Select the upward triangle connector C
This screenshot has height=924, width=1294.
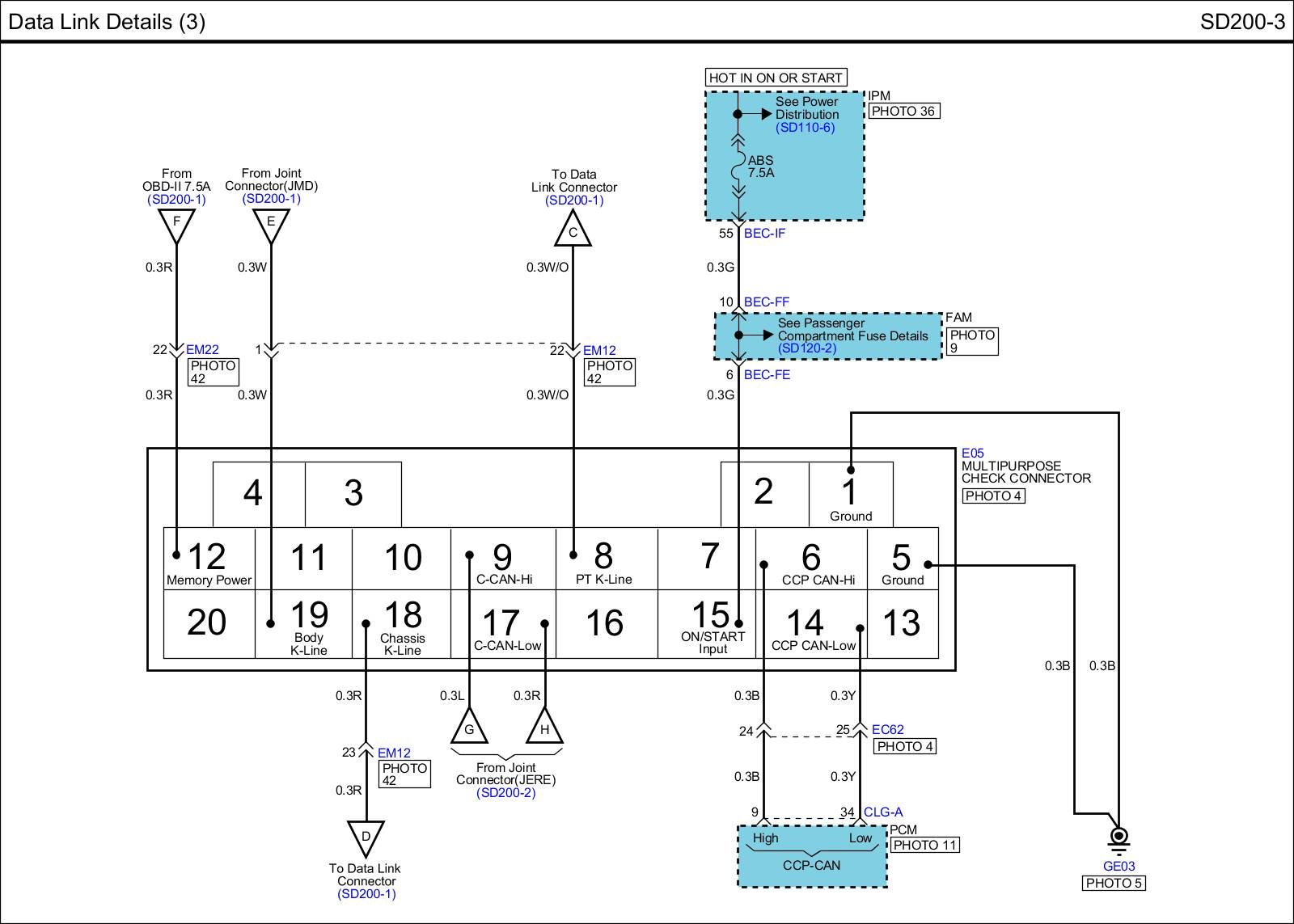tap(573, 230)
